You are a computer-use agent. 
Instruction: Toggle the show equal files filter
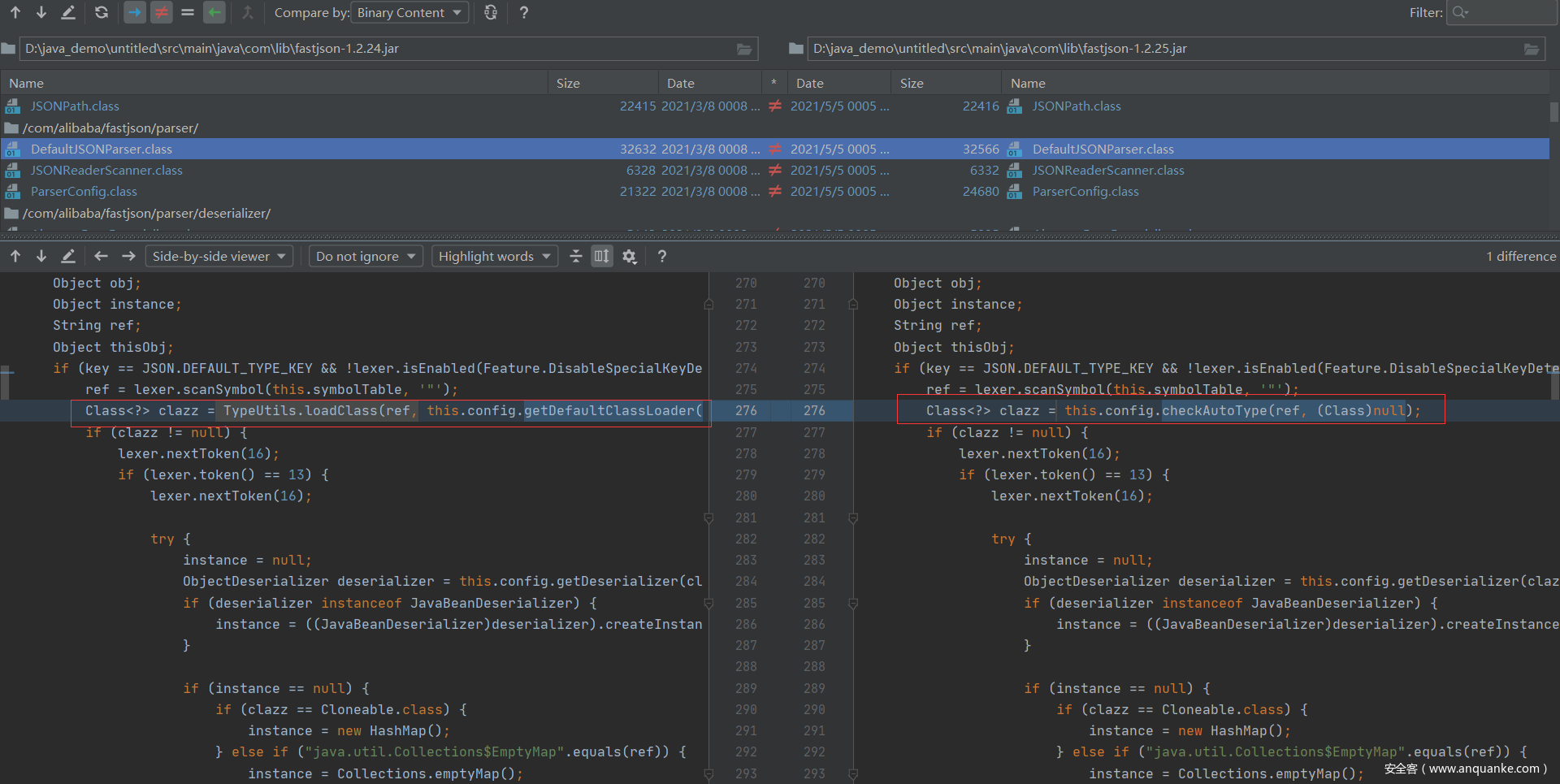(x=188, y=12)
